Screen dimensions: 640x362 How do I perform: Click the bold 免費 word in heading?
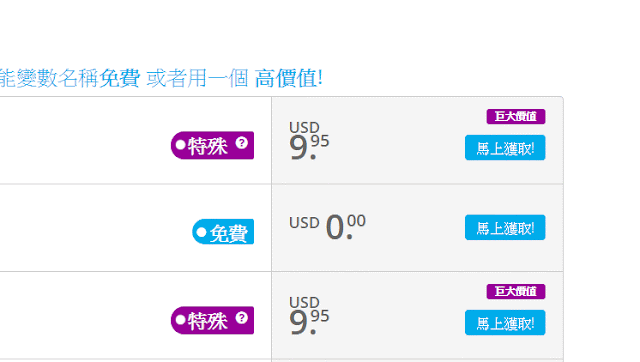pyautogui.click(x=120, y=78)
